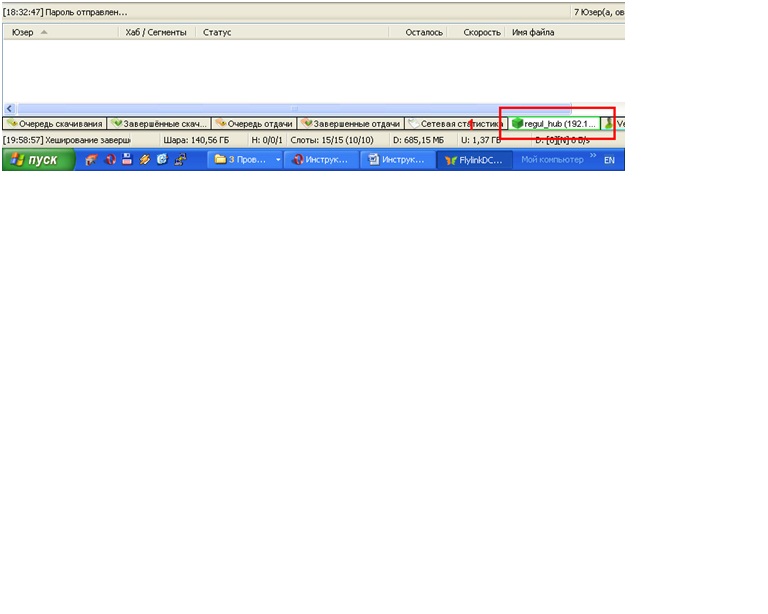Screen dimensions: 768x614
Task: Select the Завершенные отдачи tab
Action: tap(351, 124)
